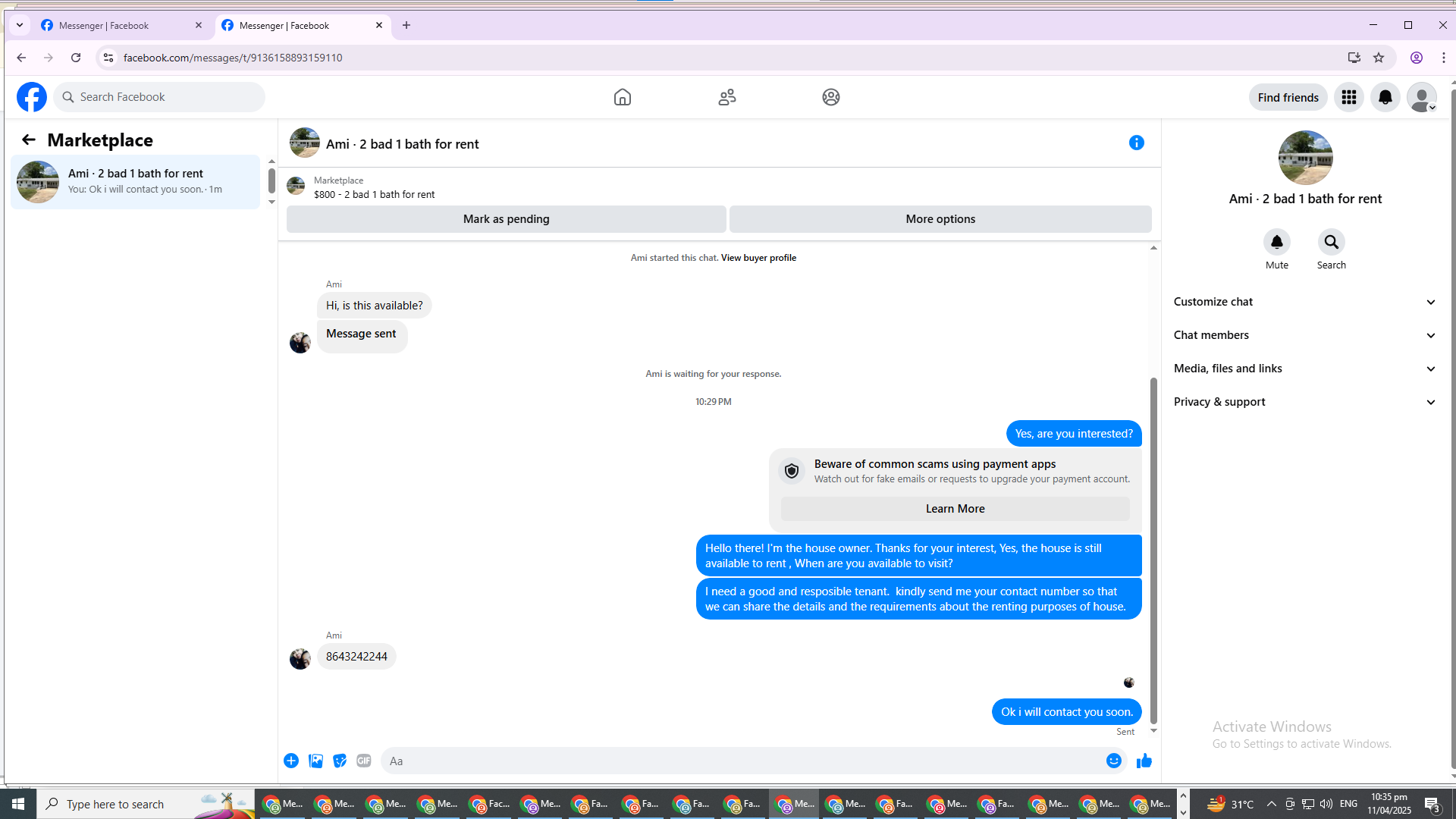Expand Media, files and links section

(x=1305, y=369)
